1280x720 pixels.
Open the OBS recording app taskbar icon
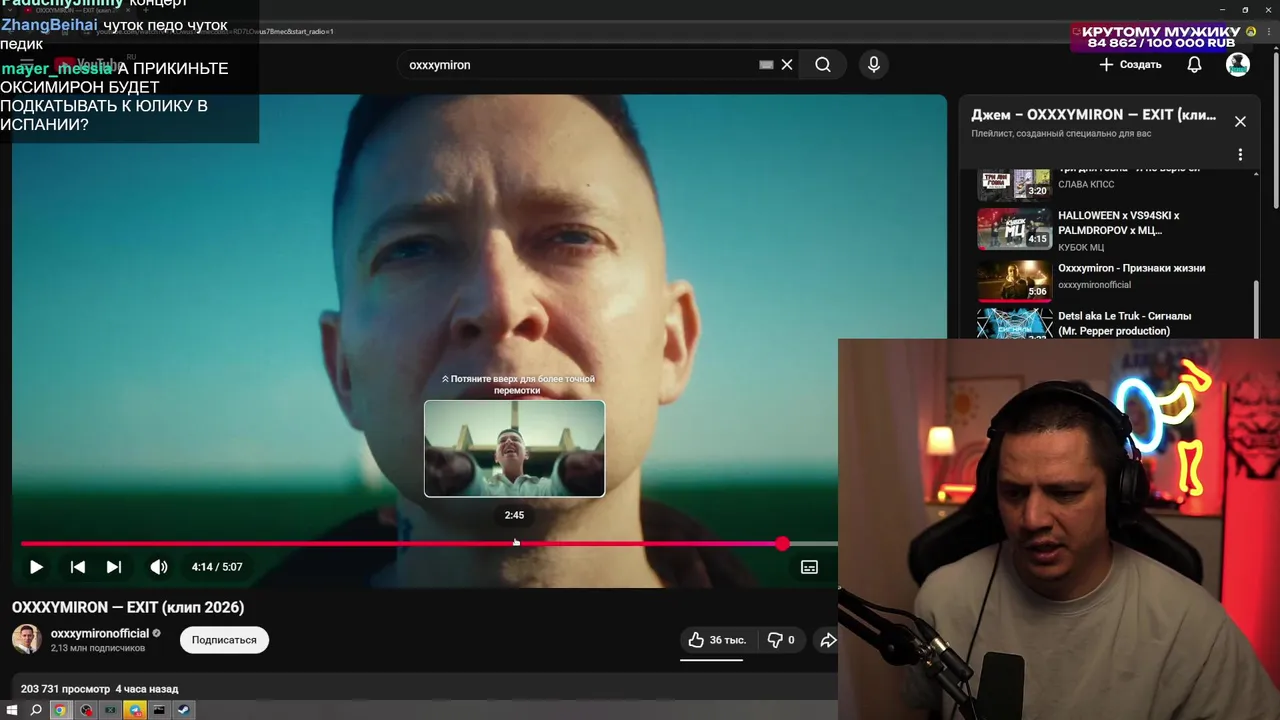[x=87, y=710]
